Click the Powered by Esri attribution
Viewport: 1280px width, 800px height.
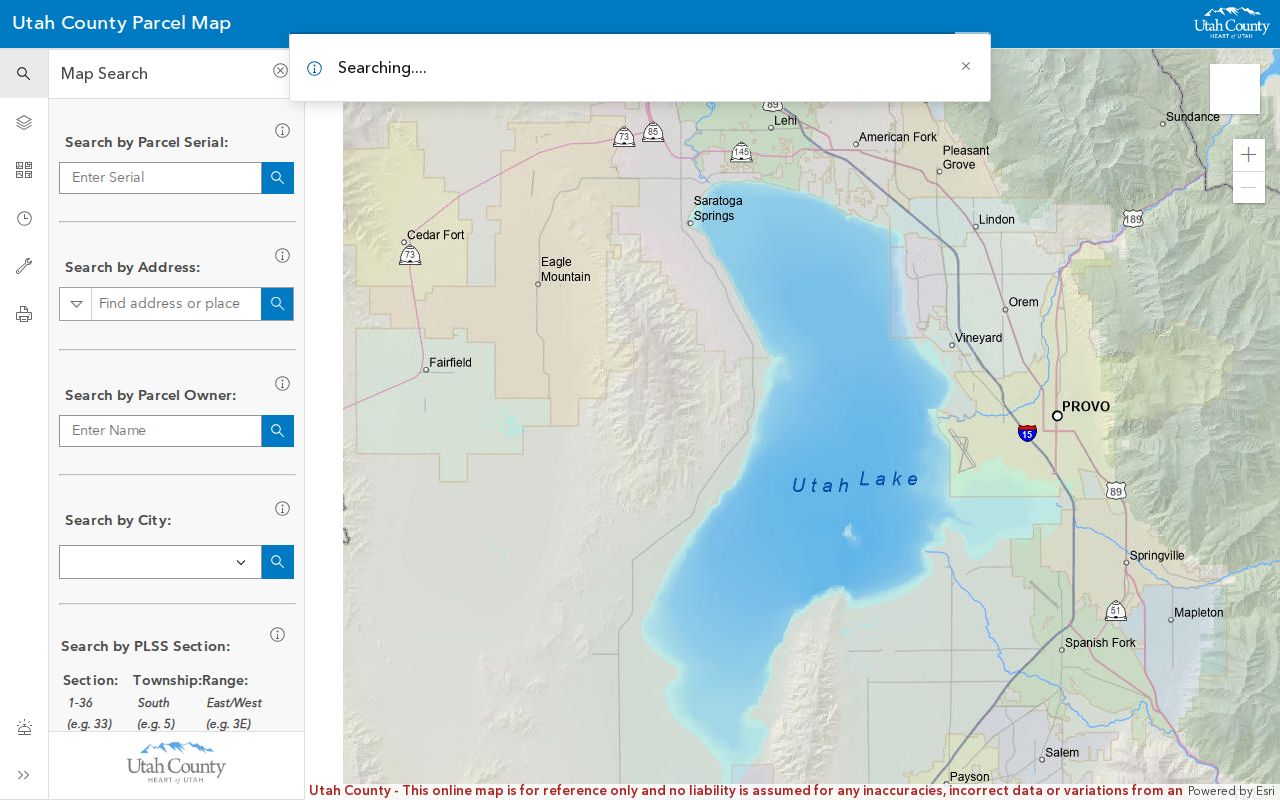point(1231,791)
